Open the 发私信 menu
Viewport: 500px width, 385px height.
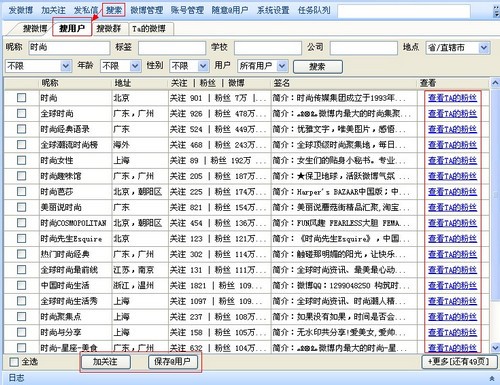[x=86, y=10]
